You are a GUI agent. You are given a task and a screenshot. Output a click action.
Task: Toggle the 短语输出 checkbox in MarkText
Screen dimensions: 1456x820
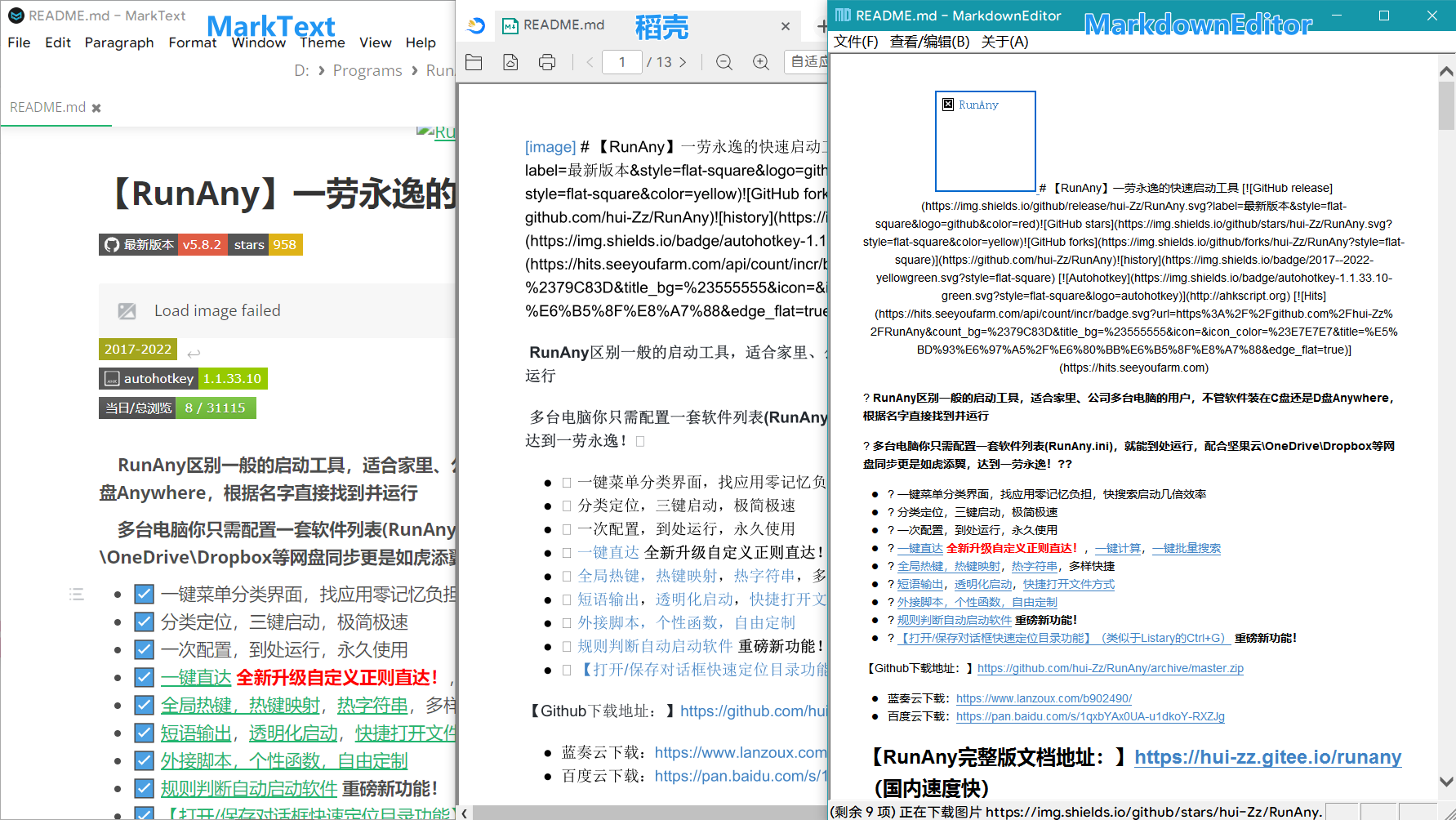pyautogui.click(x=144, y=733)
